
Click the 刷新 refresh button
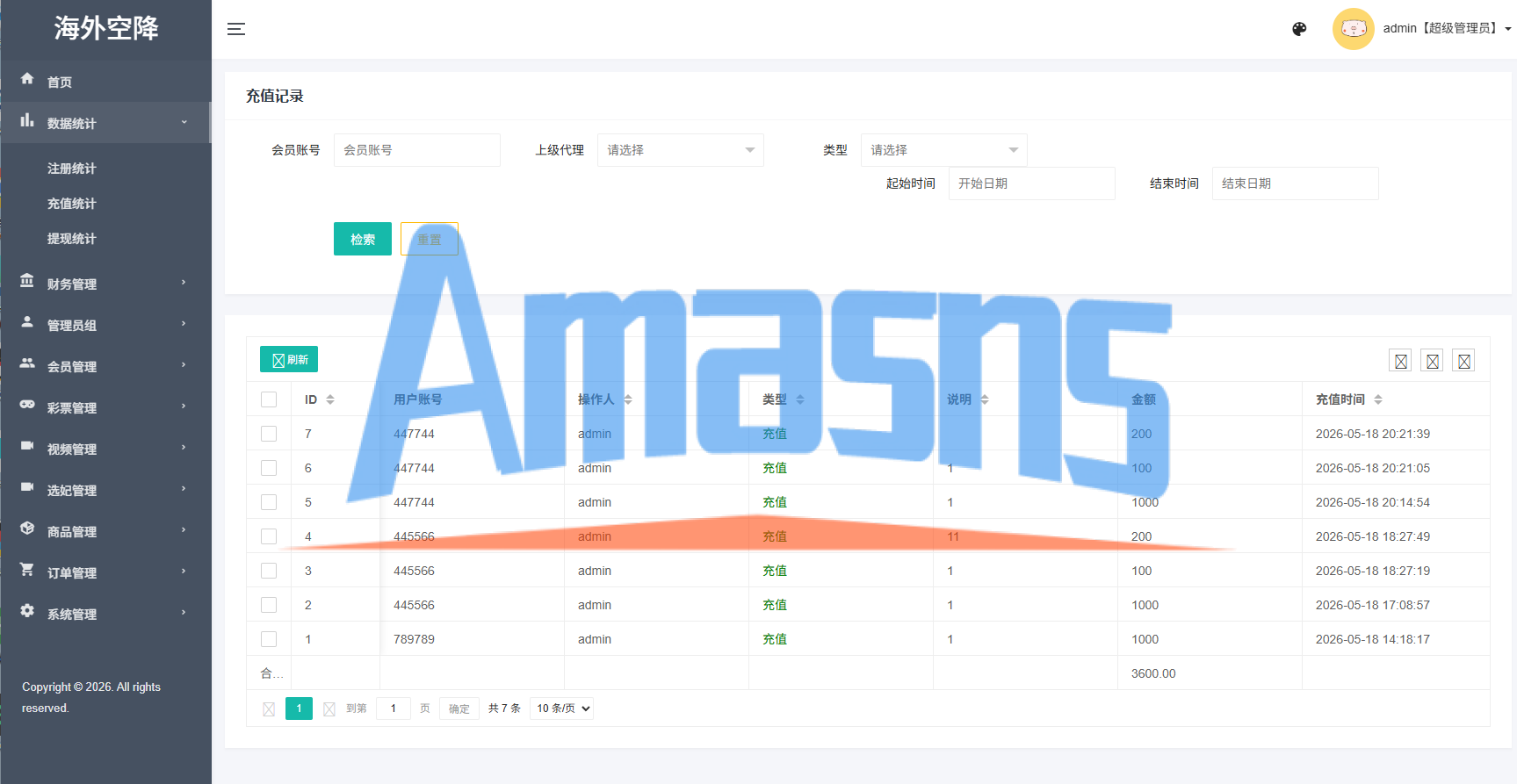point(289,360)
